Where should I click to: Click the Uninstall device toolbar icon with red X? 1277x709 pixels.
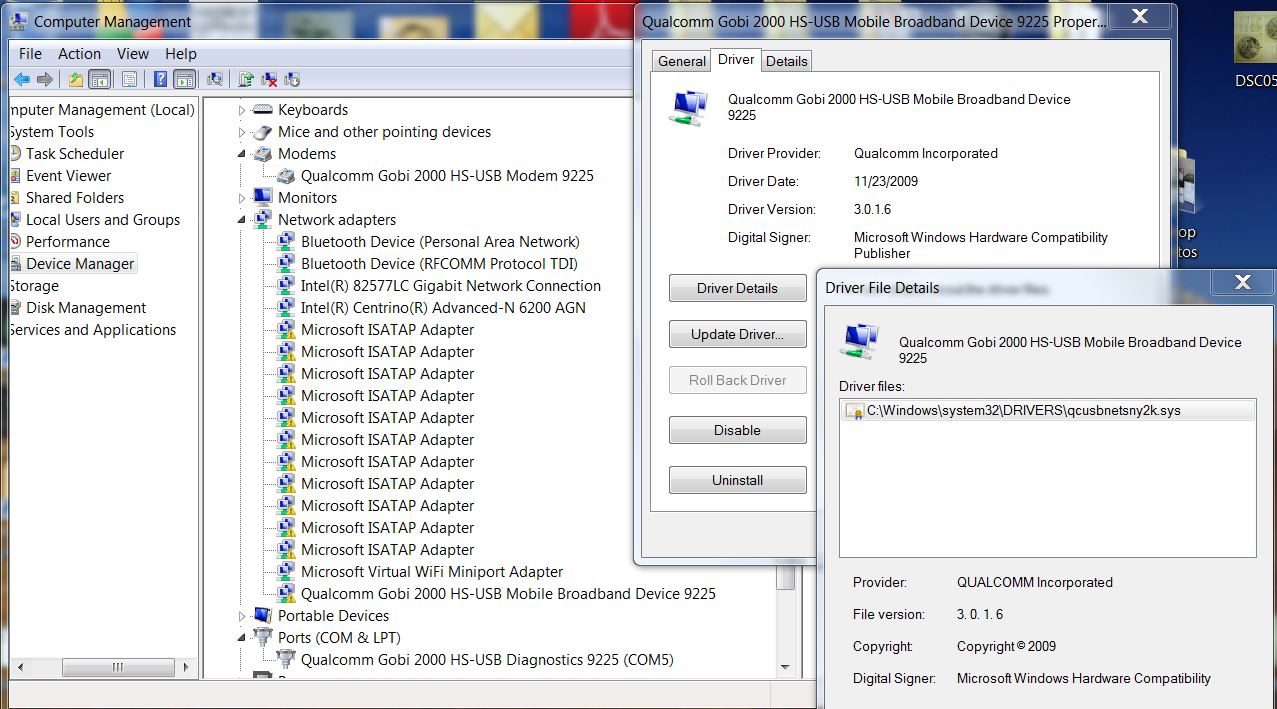tap(269, 80)
